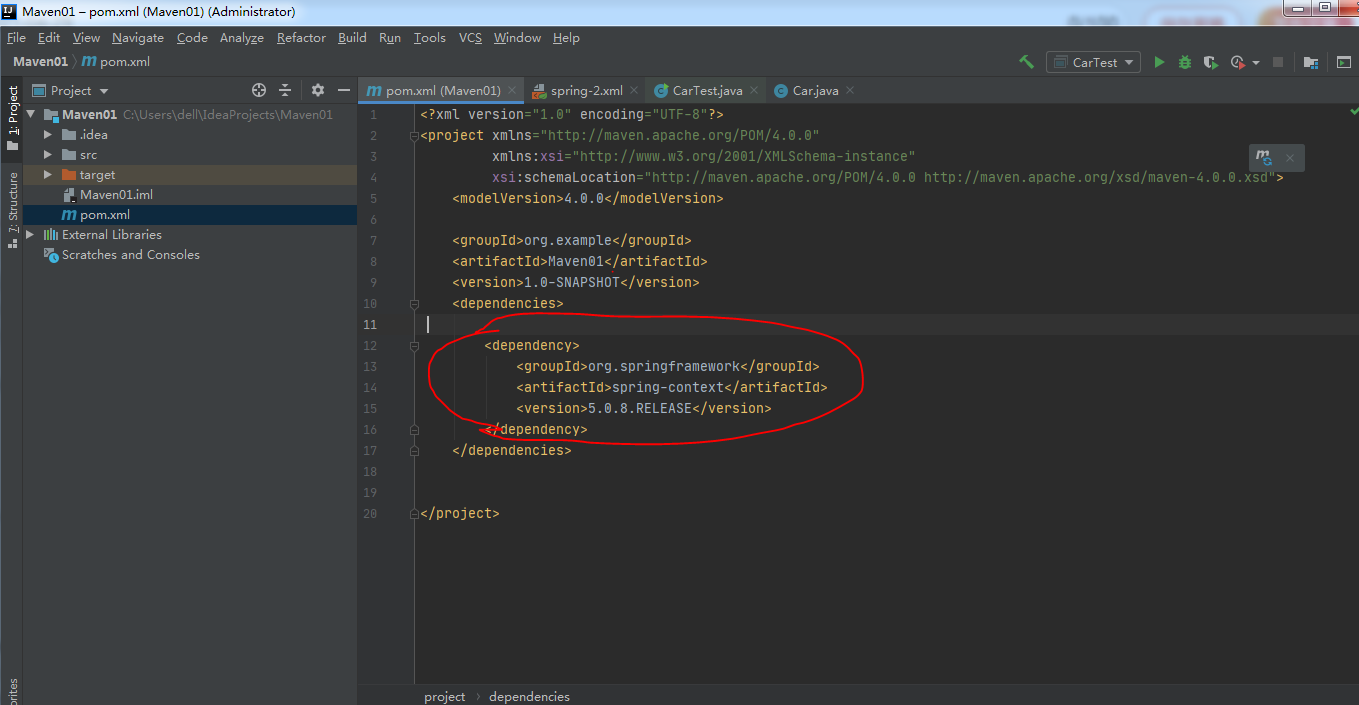Viewport: 1359px width, 705px height.
Task: Expand the src folder arrow
Action: tap(48, 155)
